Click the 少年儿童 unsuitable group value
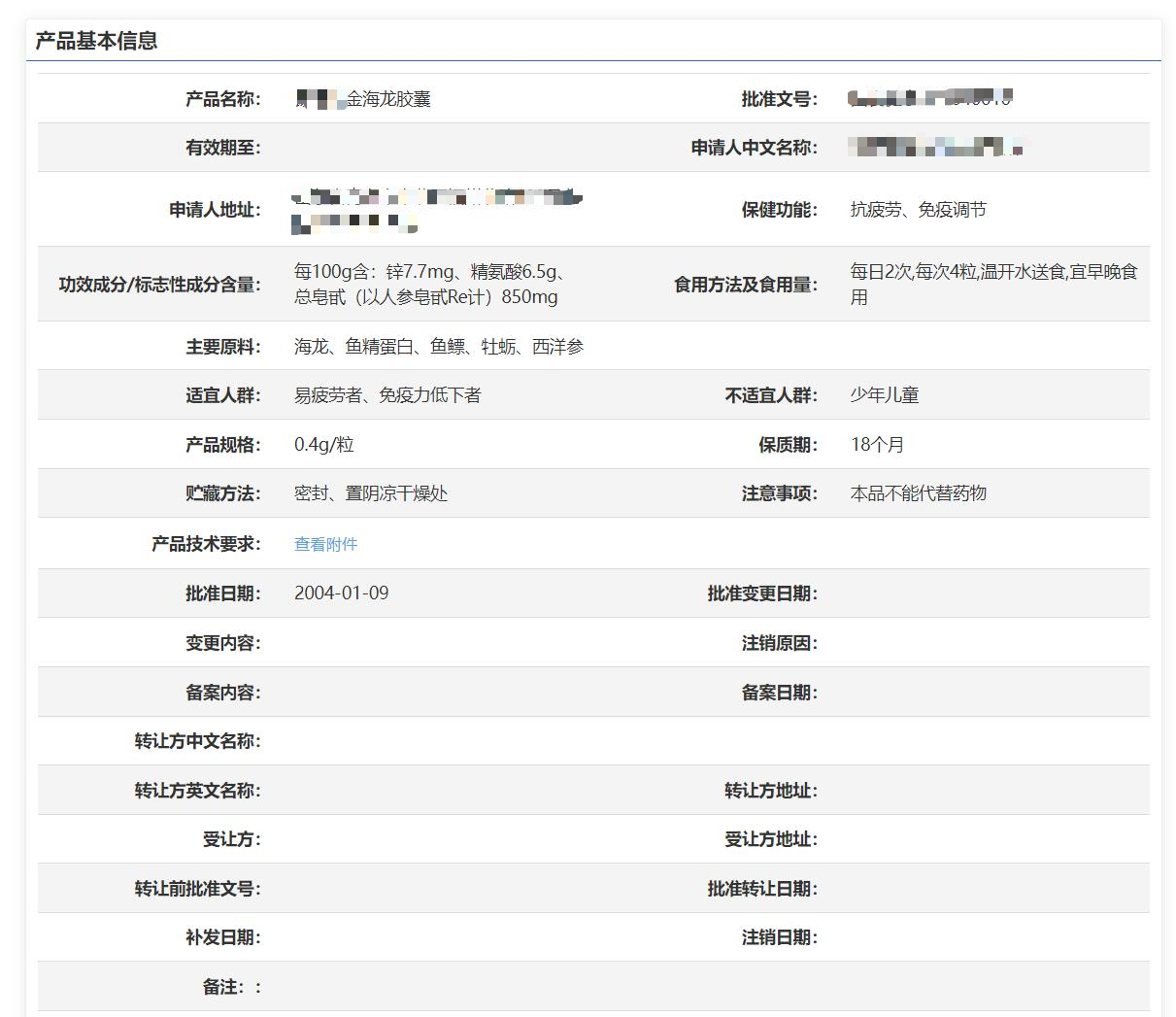The image size is (1176, 1017). [884, 395]
